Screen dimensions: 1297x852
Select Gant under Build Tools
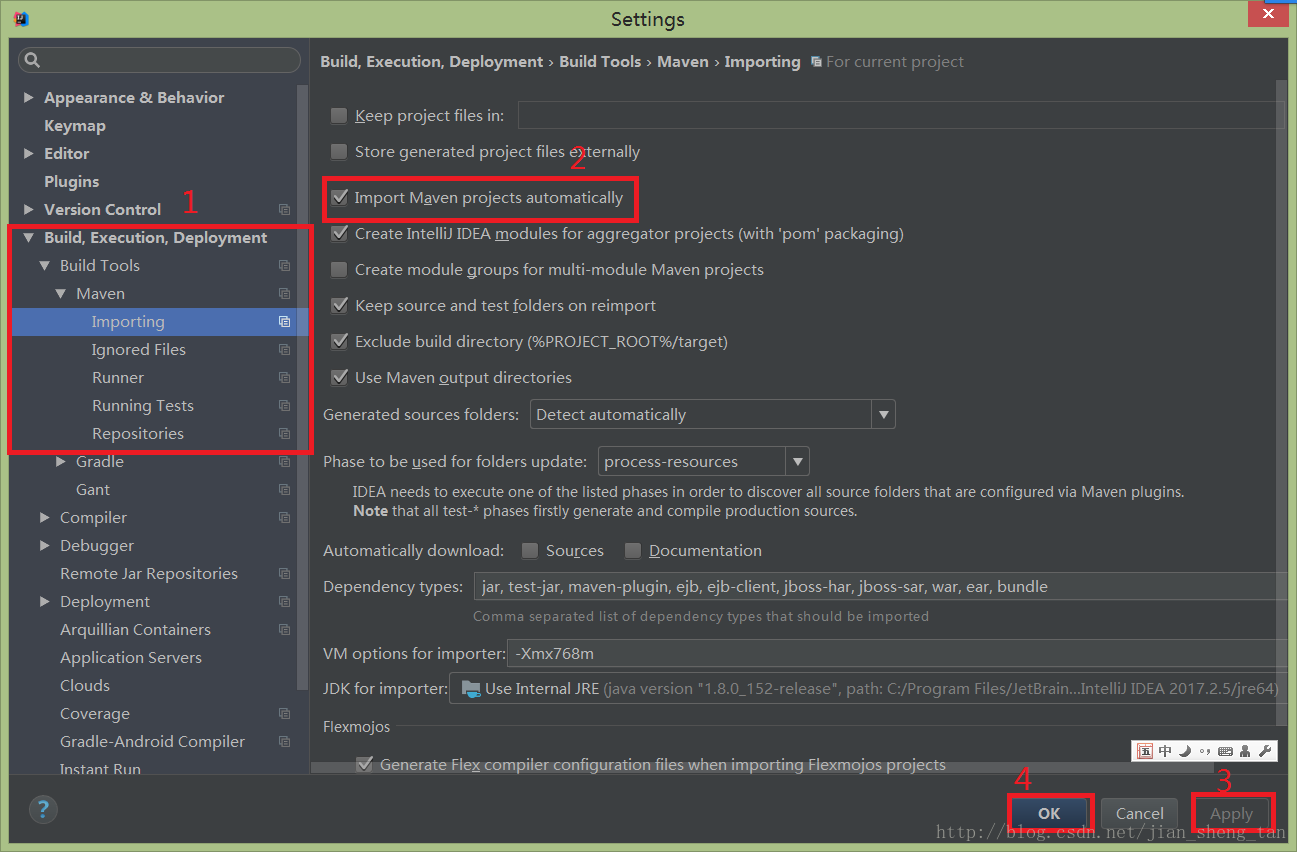click(93, 490)
